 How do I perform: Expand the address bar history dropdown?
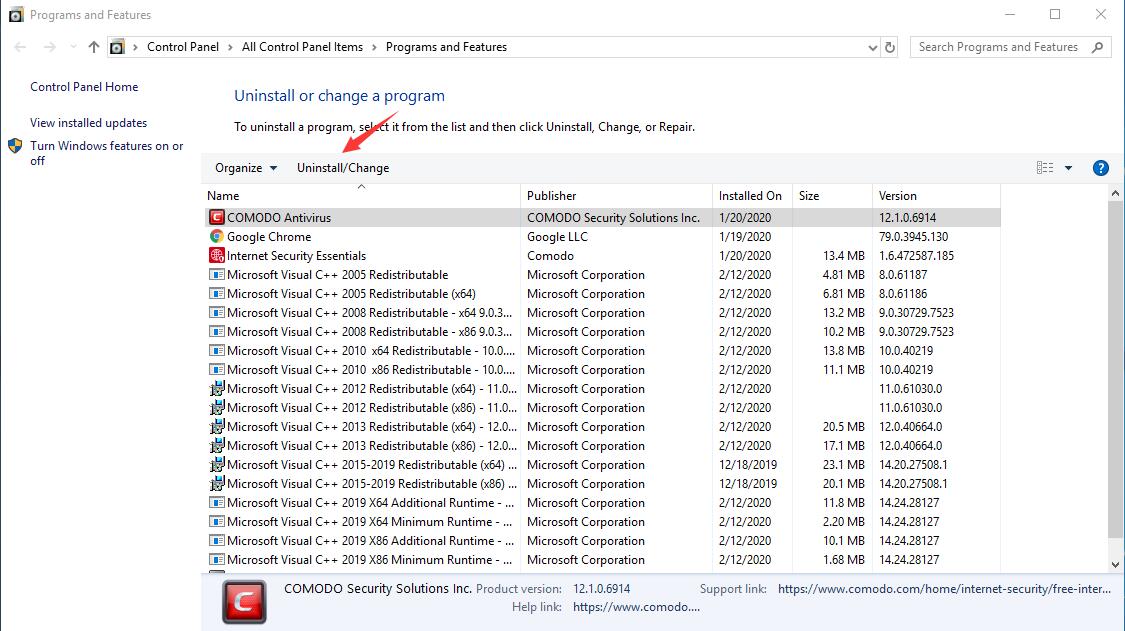point(872,47)
